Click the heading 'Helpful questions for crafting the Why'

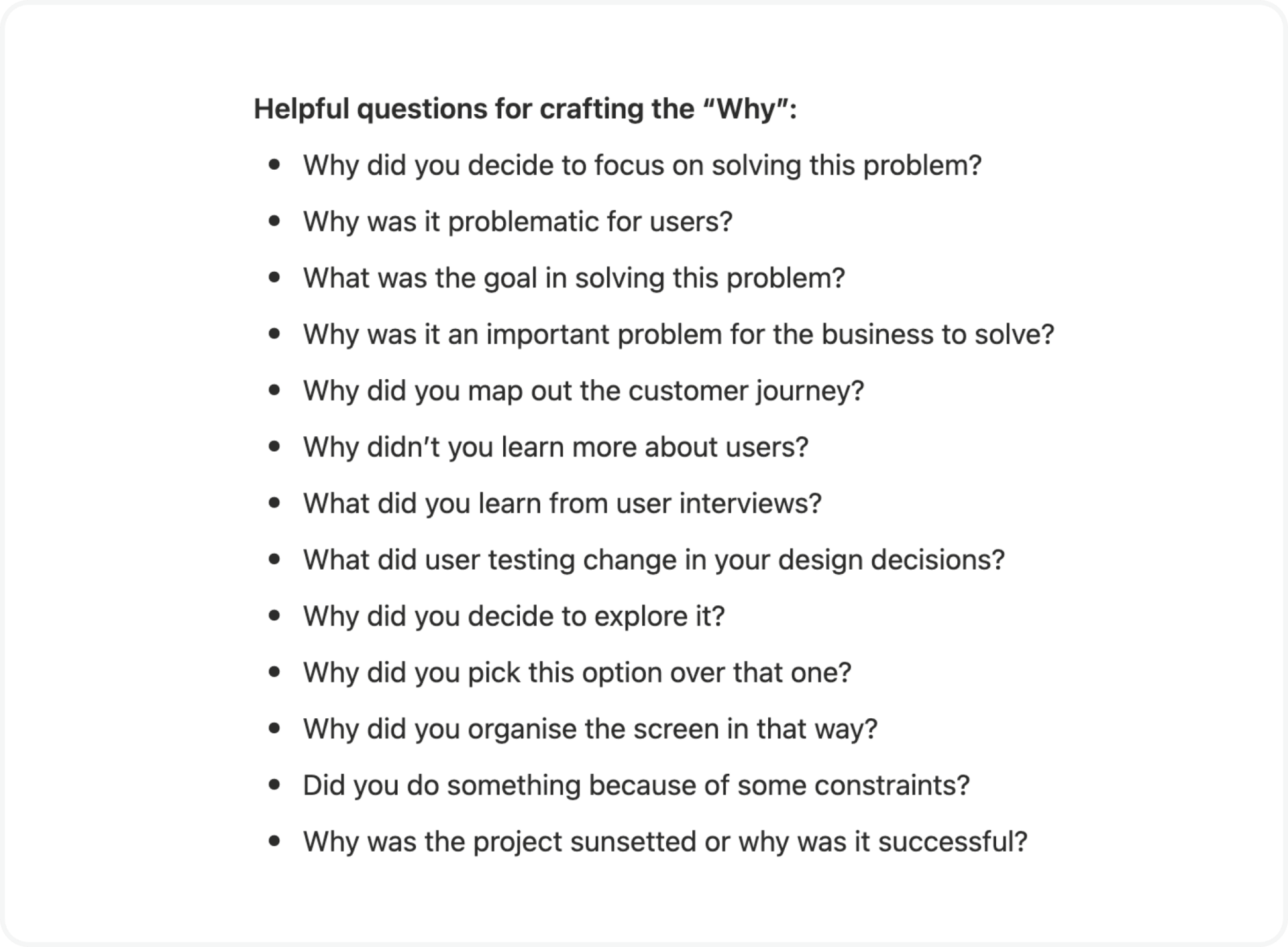tap(525, 109)
